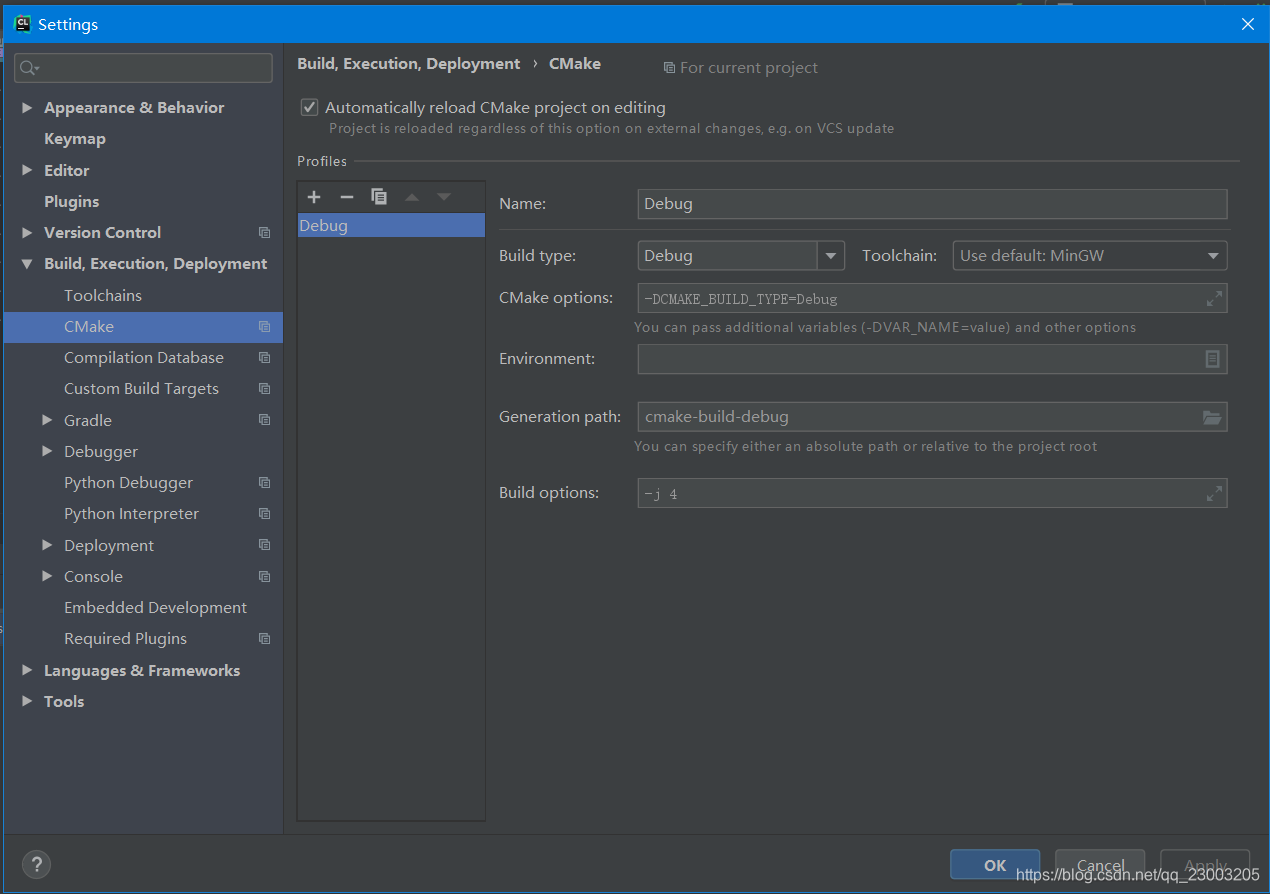
Task: Move profile down arrow
Action: [x=444, y=197]
